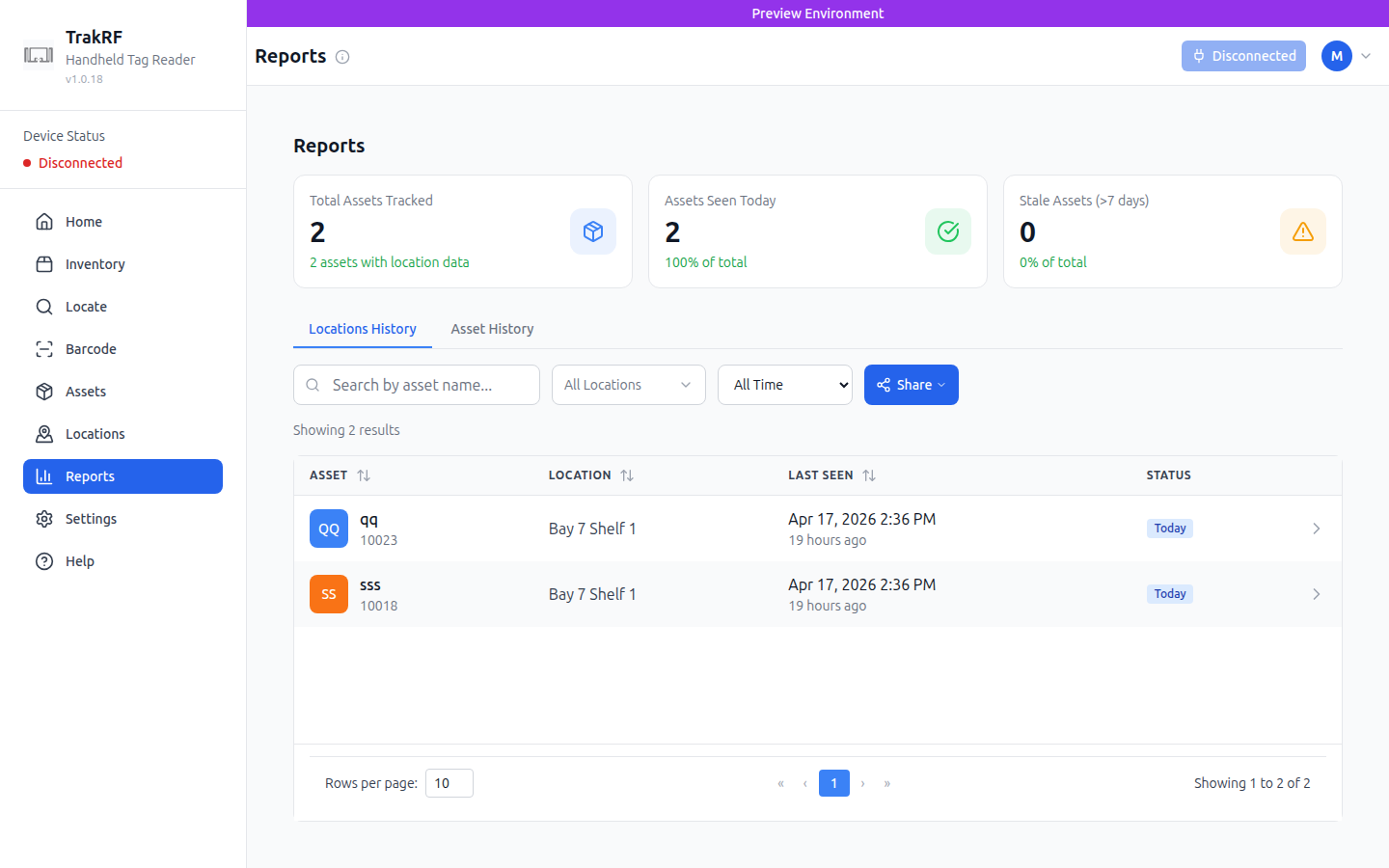The height and width of the screenshot is (868, 1389).
Task: Click the asset name search field
Action: (x=416, y=384)
